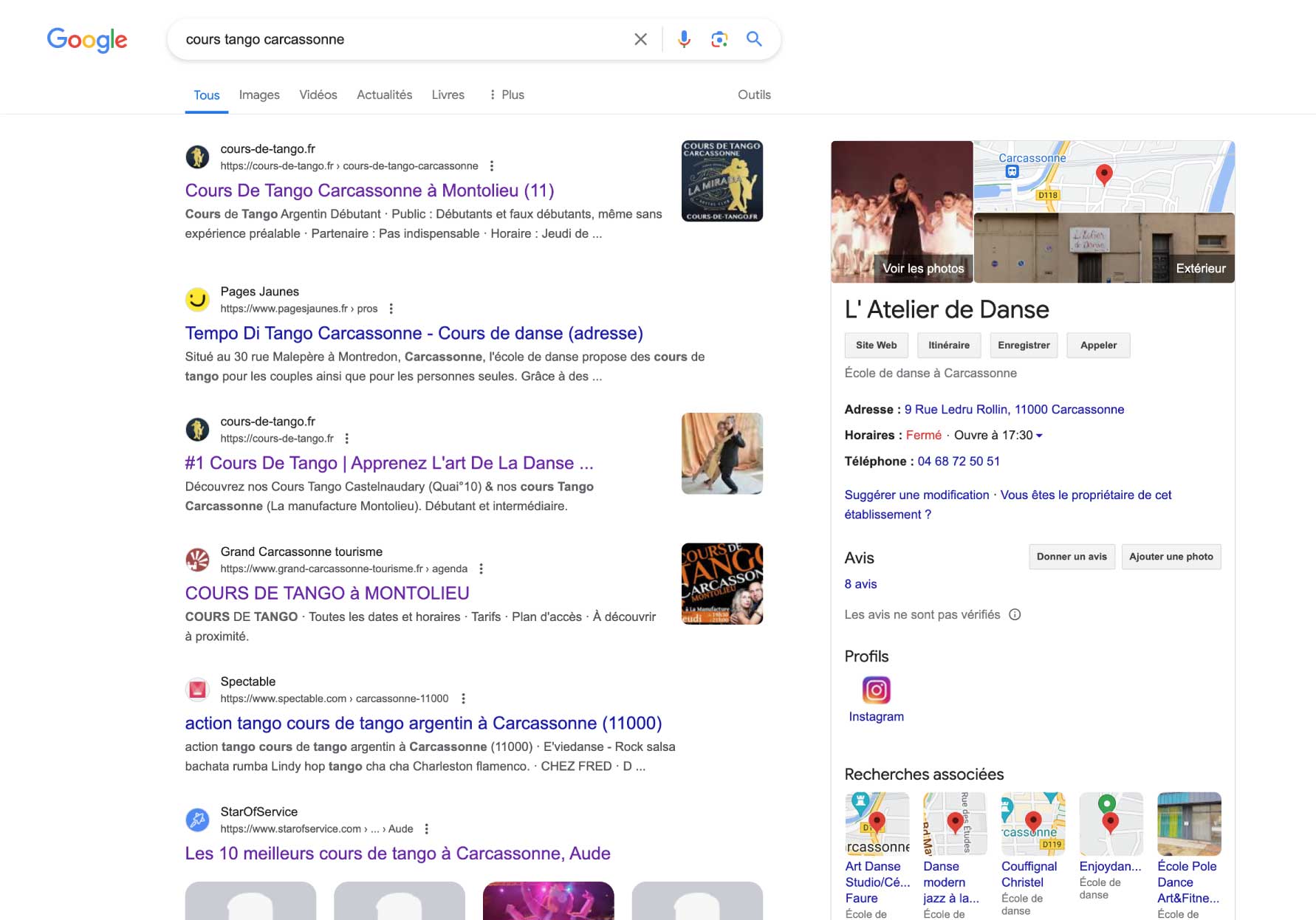Click into the search input field
The width and height of the screenshot is (1316, 920).
[x=399, y=39]
